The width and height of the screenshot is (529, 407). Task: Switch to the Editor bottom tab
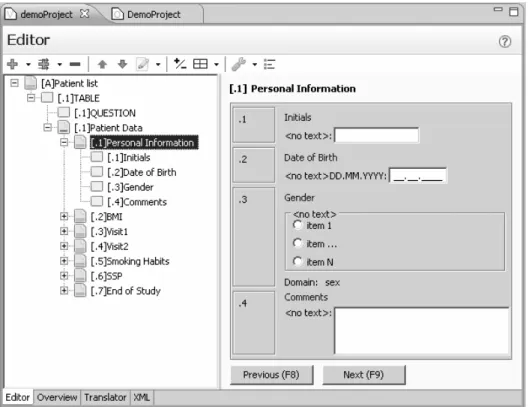click(18, 397)
